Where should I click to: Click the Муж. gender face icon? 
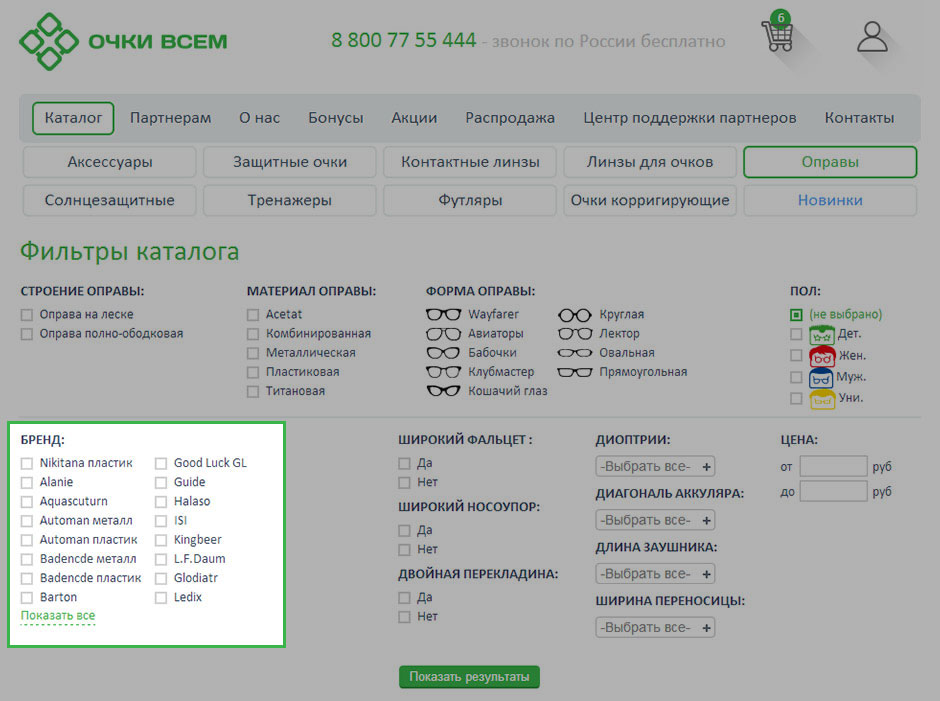point(822,378)
